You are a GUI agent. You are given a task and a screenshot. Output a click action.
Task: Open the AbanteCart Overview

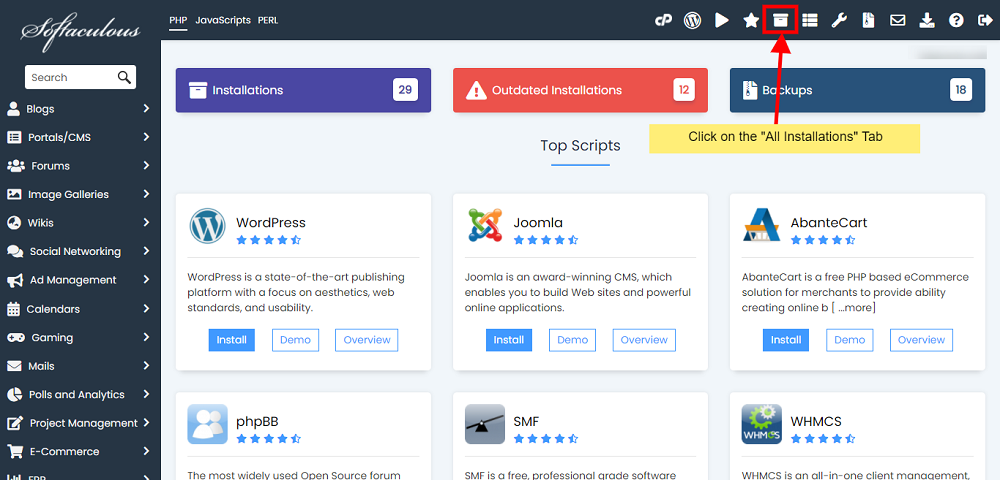pos(921,340)
